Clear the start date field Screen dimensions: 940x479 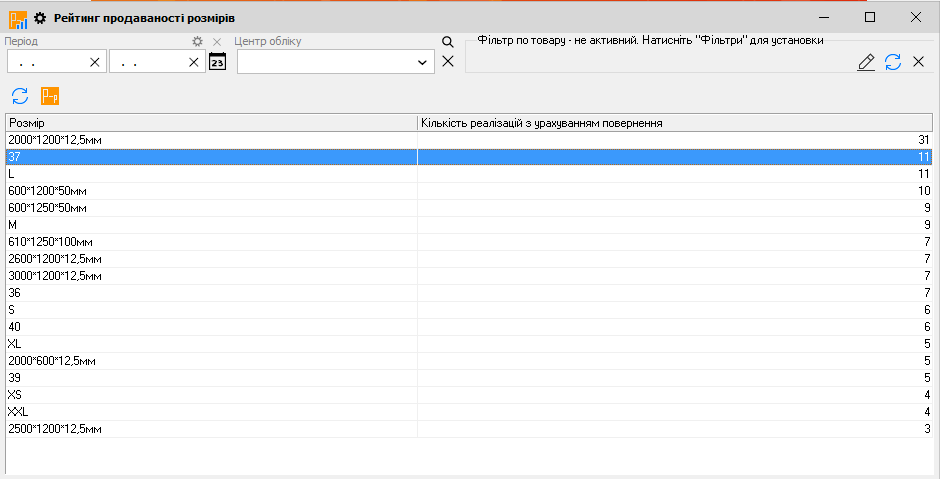pyautogui.click(x=95, y=62)
